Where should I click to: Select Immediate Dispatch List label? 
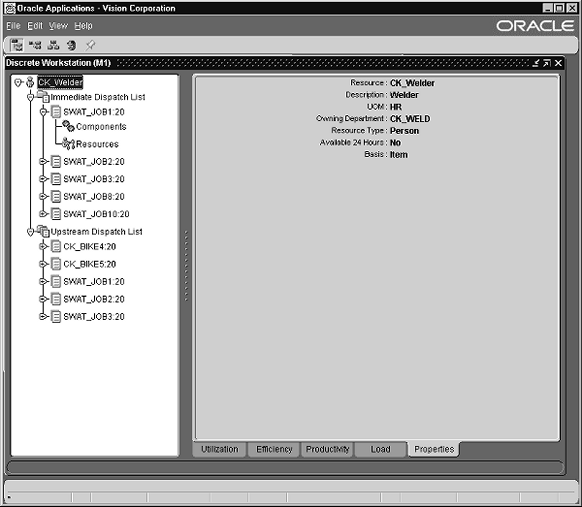click(x=98, y=97)
